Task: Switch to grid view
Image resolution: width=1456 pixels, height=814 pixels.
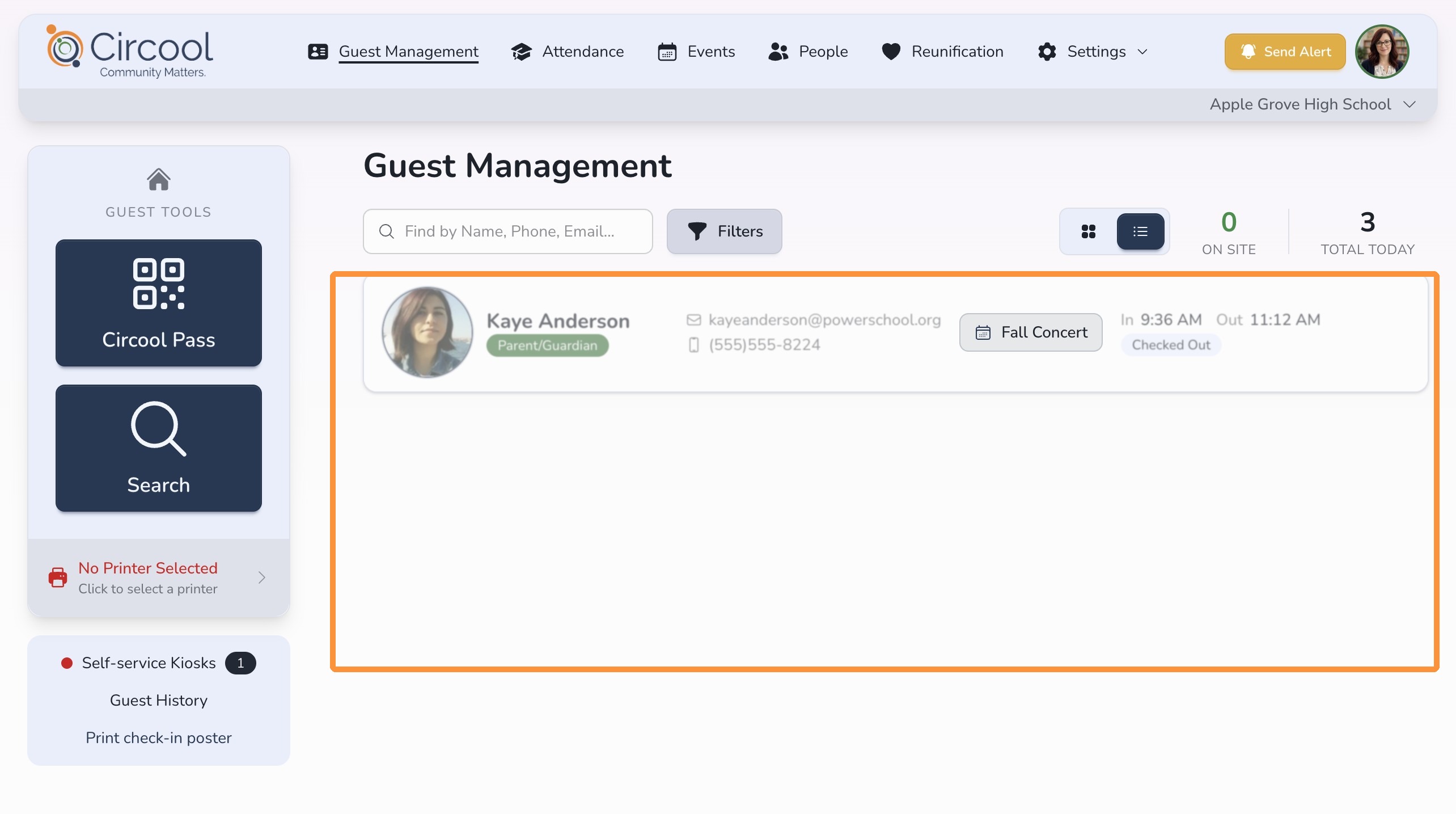Action: point(1088,231)
